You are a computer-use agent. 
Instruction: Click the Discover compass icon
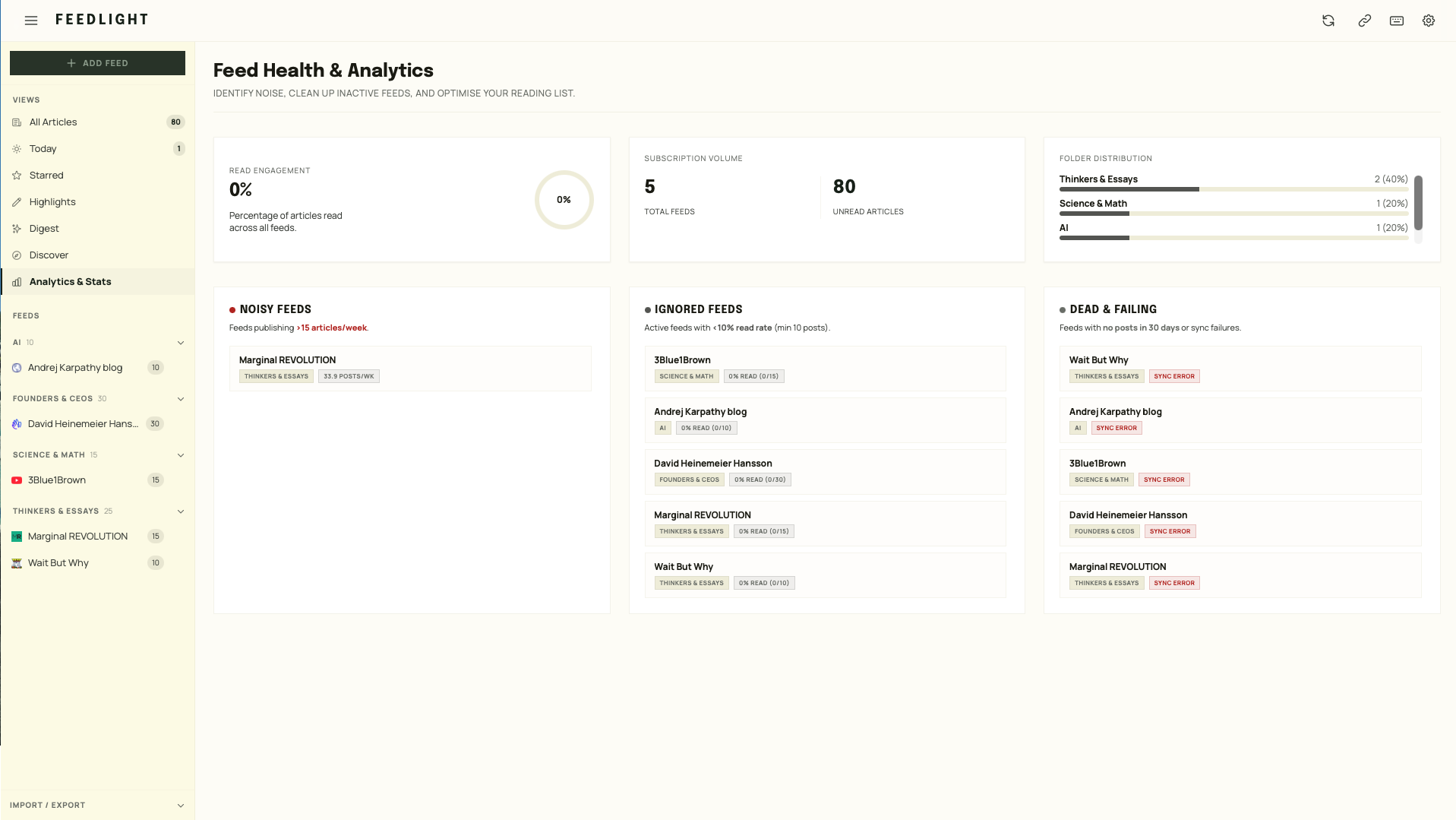click(x=17, y=255)
